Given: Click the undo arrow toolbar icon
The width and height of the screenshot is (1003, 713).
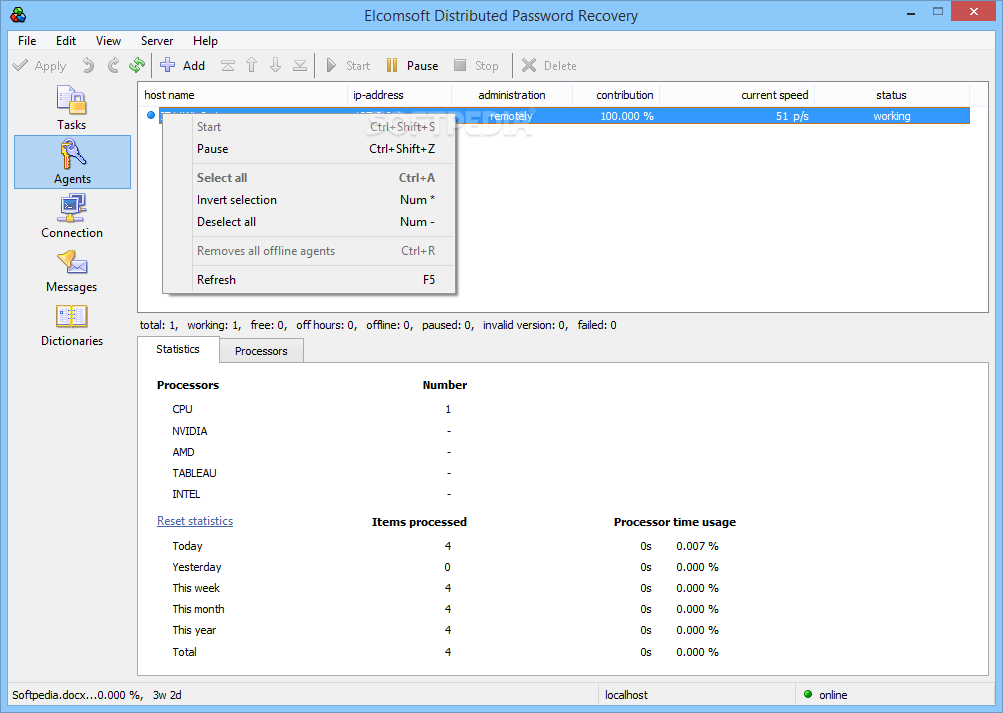Looking at the screenshot, I should (x=88, y=65).
